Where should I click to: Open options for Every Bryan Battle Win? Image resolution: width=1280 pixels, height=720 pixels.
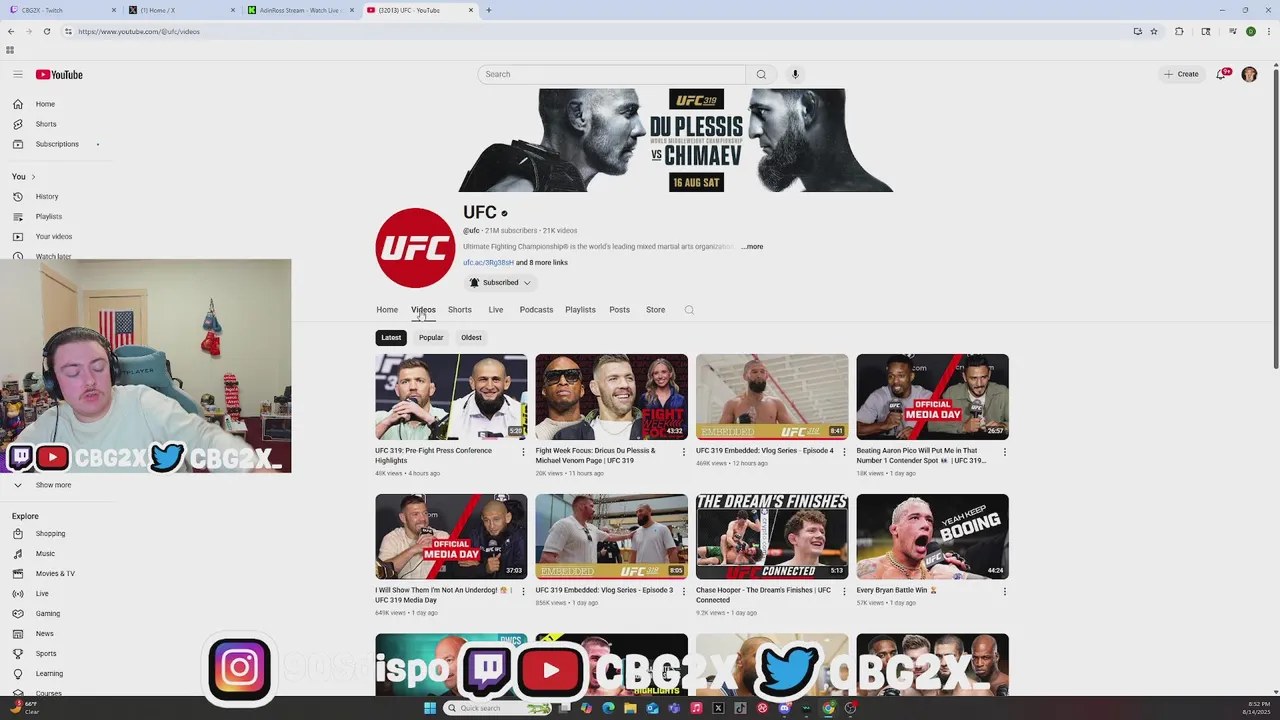click(x=1004, y=591)
